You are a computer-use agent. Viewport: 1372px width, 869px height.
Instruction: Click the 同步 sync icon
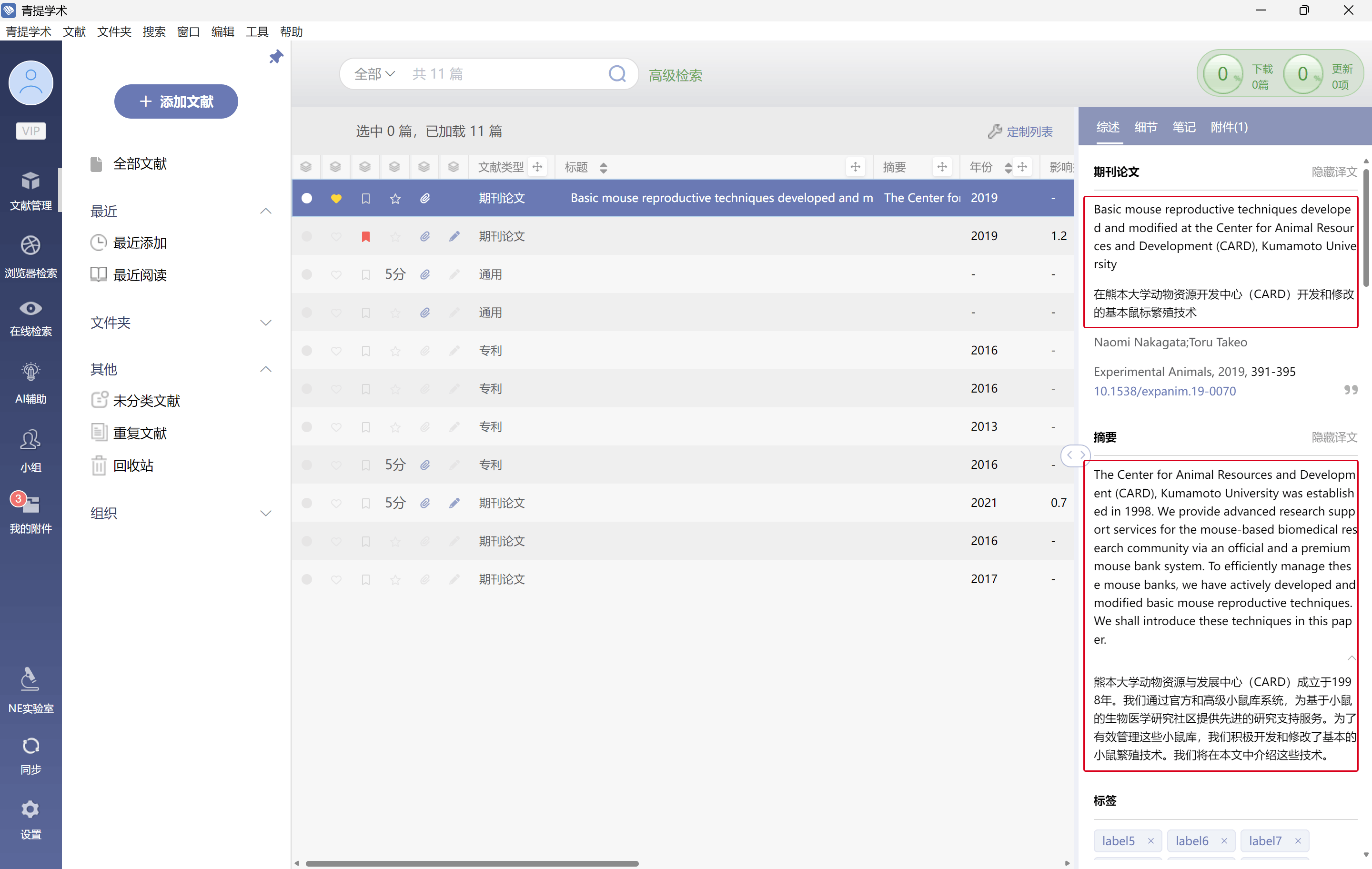tap(31, 745)
